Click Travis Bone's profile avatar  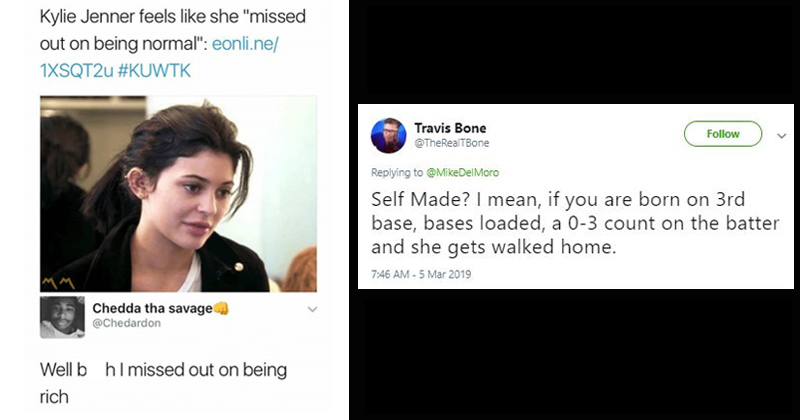pos(388,136)
